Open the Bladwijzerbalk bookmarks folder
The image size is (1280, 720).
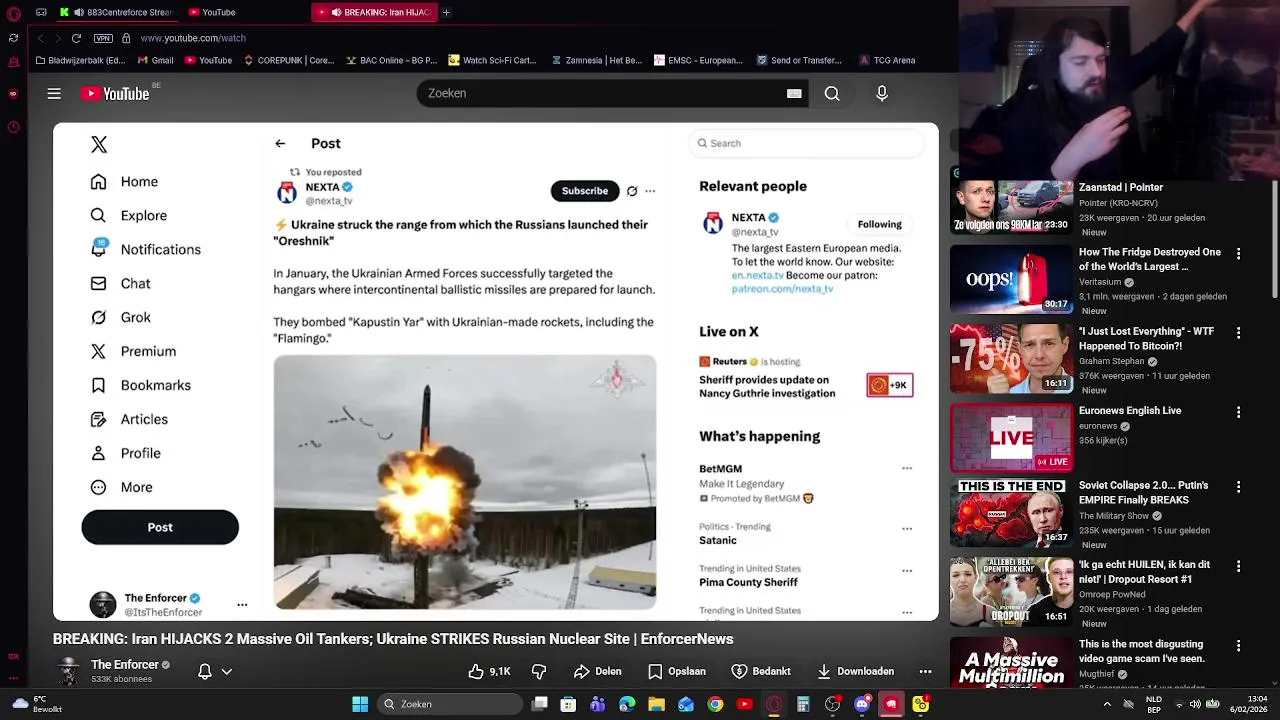click(x=80, y=60)
